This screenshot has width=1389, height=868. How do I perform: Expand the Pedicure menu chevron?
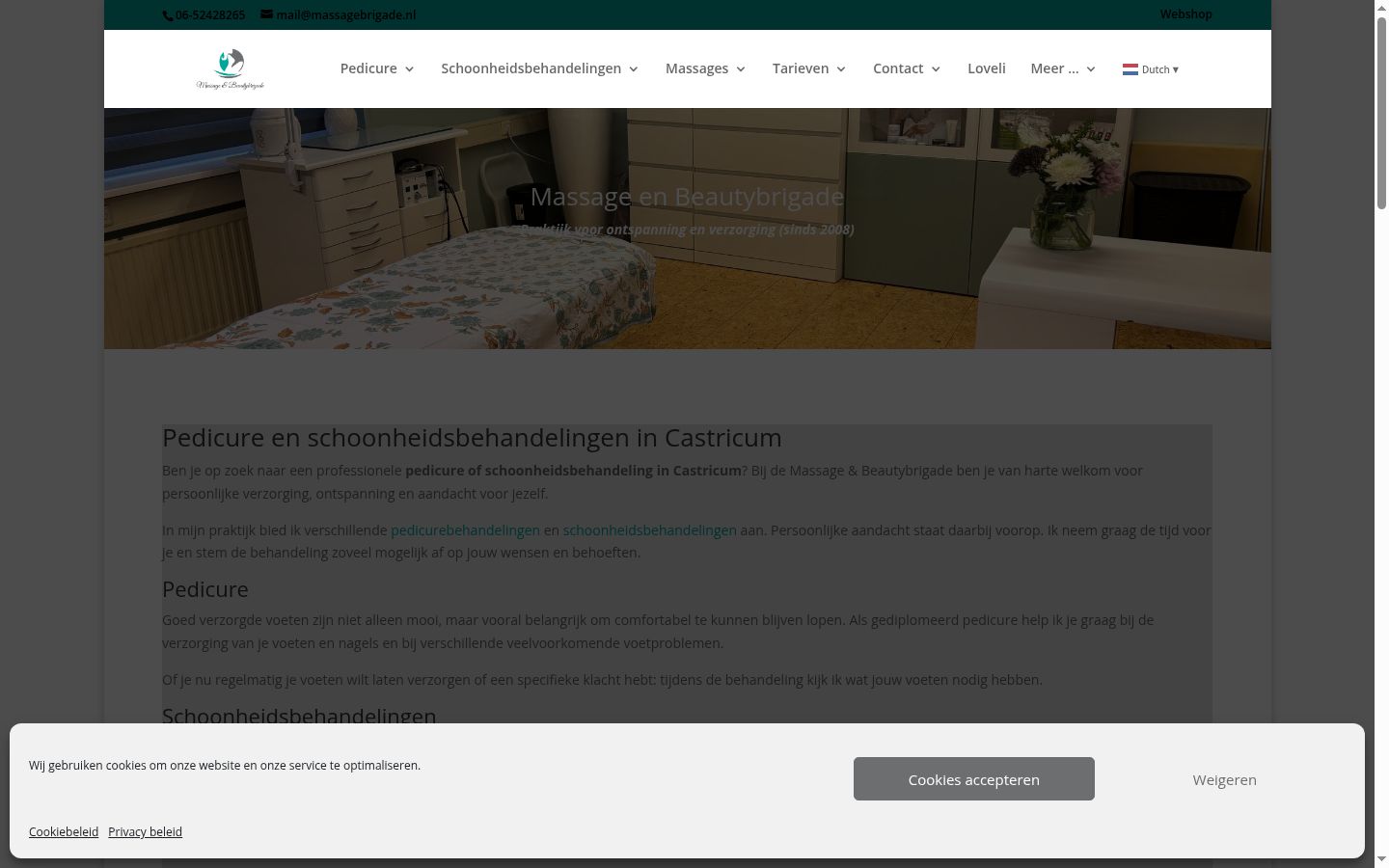(410, 69)
